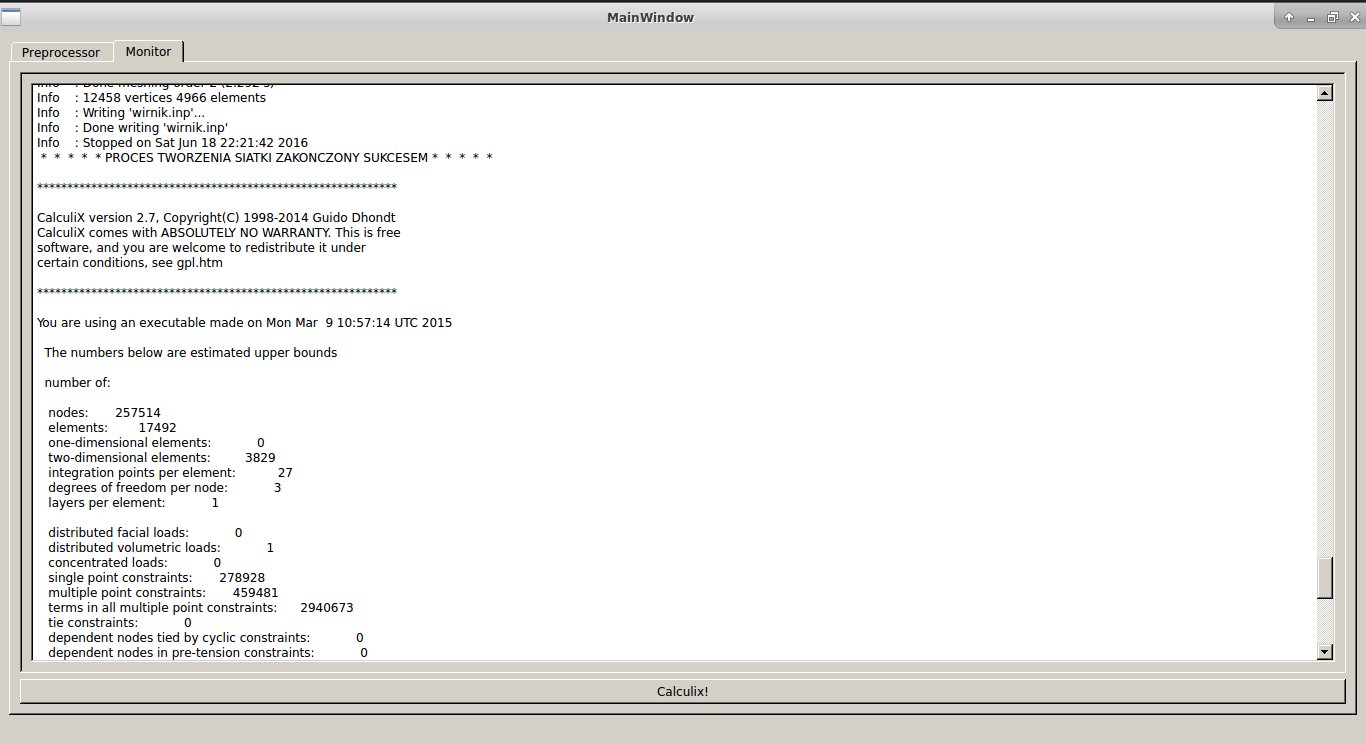Viewport: 1366px width, 744px height.
Task: Click the 'number of:' line
Action: tap(78, 383)
